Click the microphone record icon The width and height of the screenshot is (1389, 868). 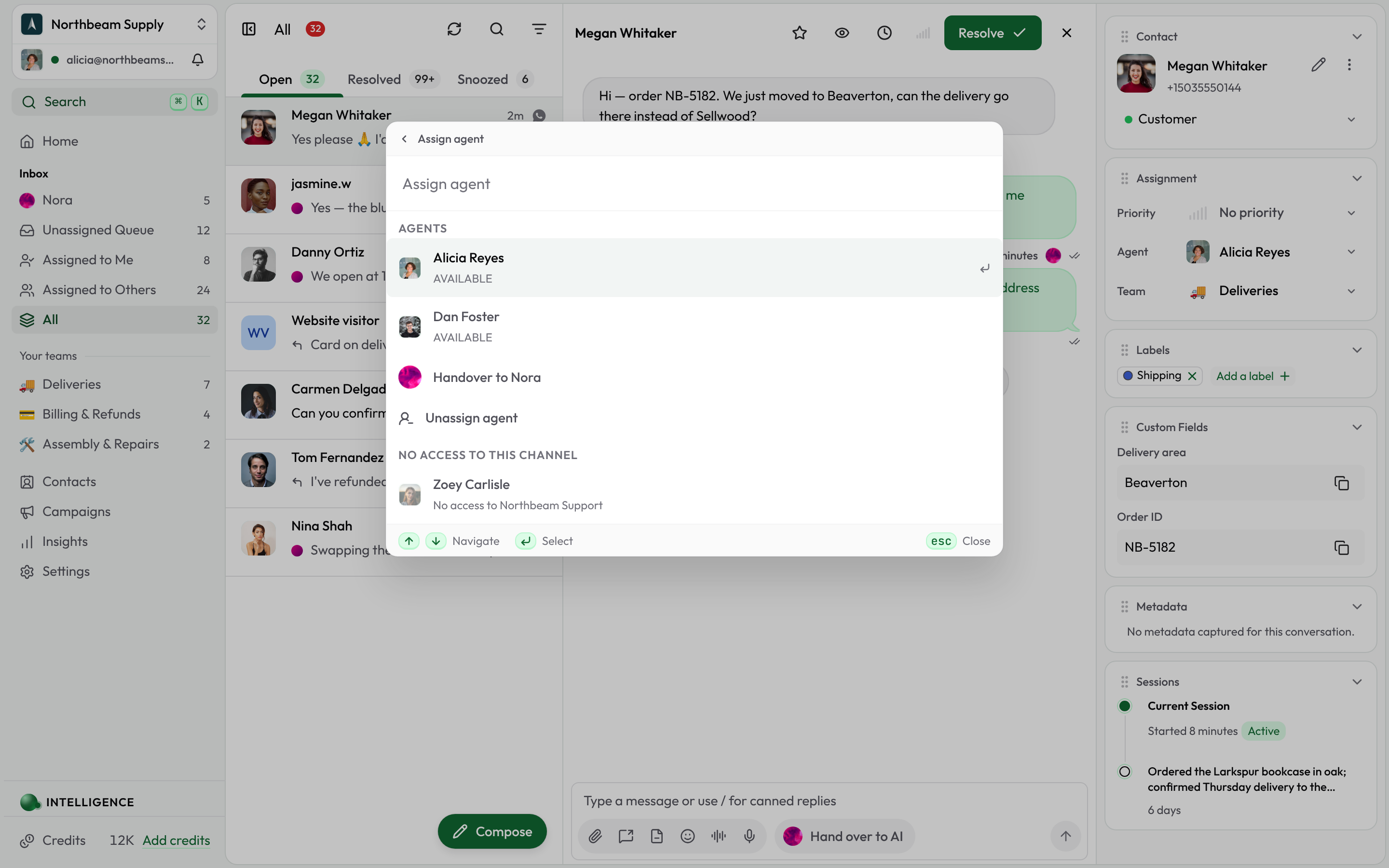point(749,837)
